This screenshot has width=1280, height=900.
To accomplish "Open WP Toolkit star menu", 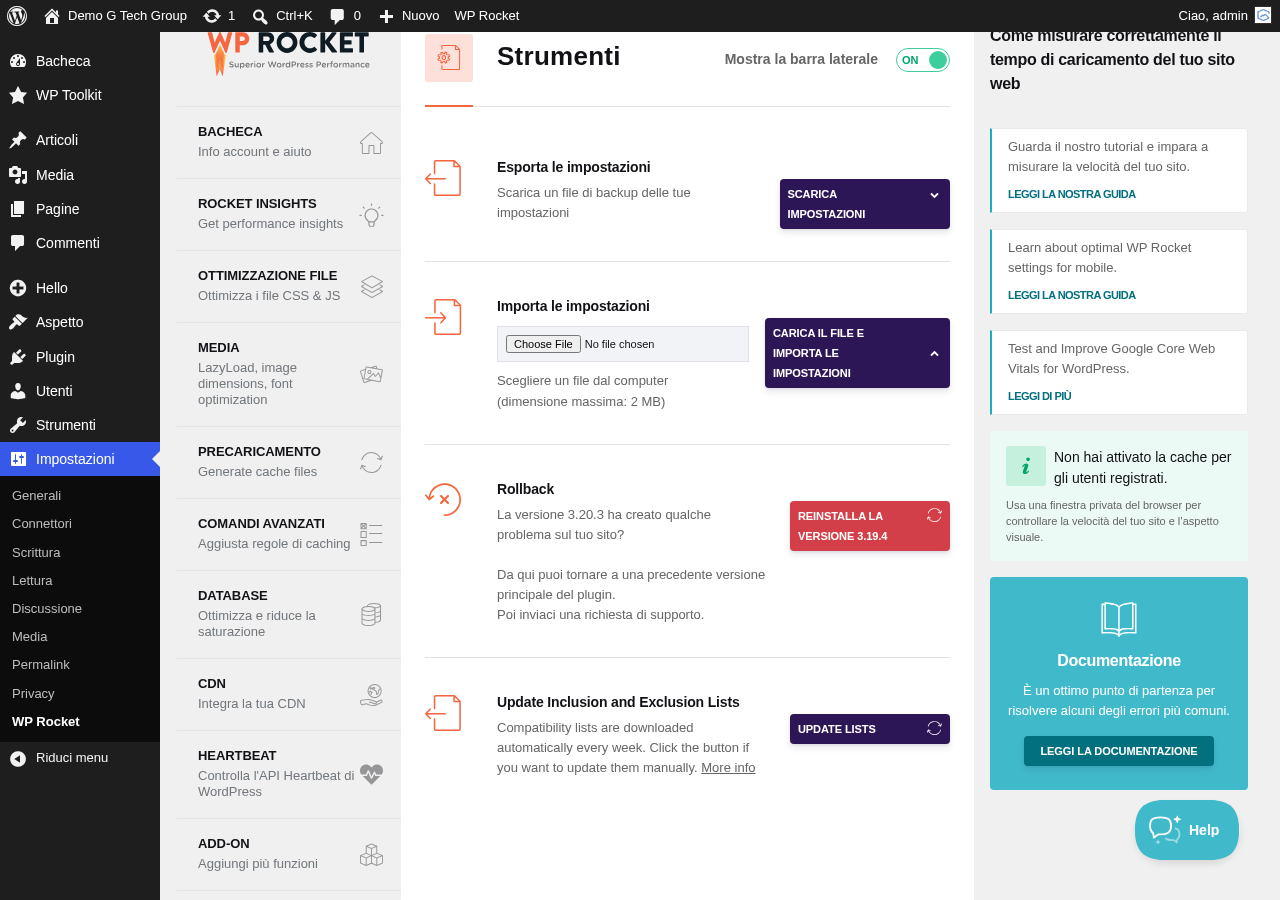I will click(80, 95).
